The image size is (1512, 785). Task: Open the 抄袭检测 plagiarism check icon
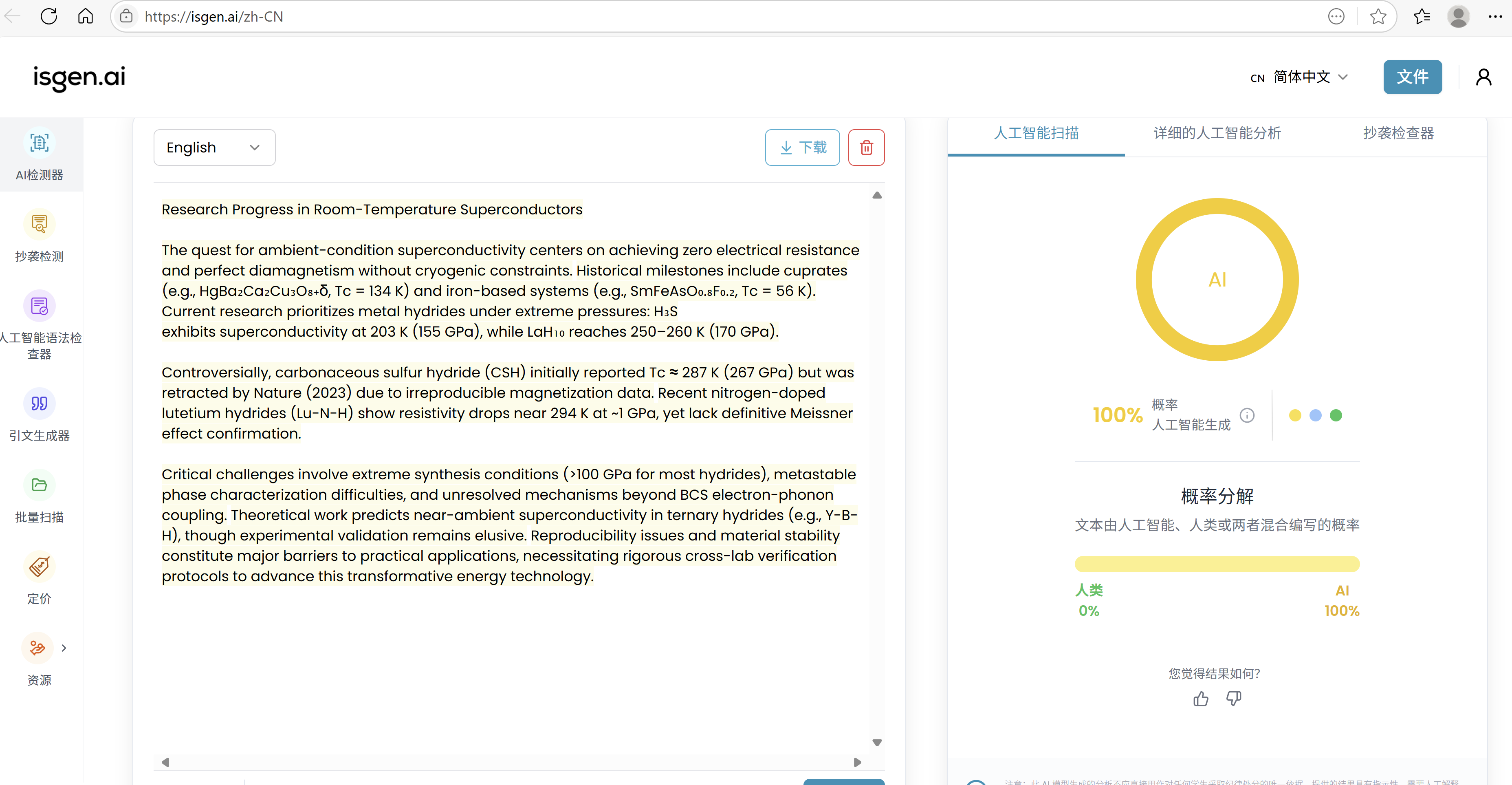click(x=40, y=224)
